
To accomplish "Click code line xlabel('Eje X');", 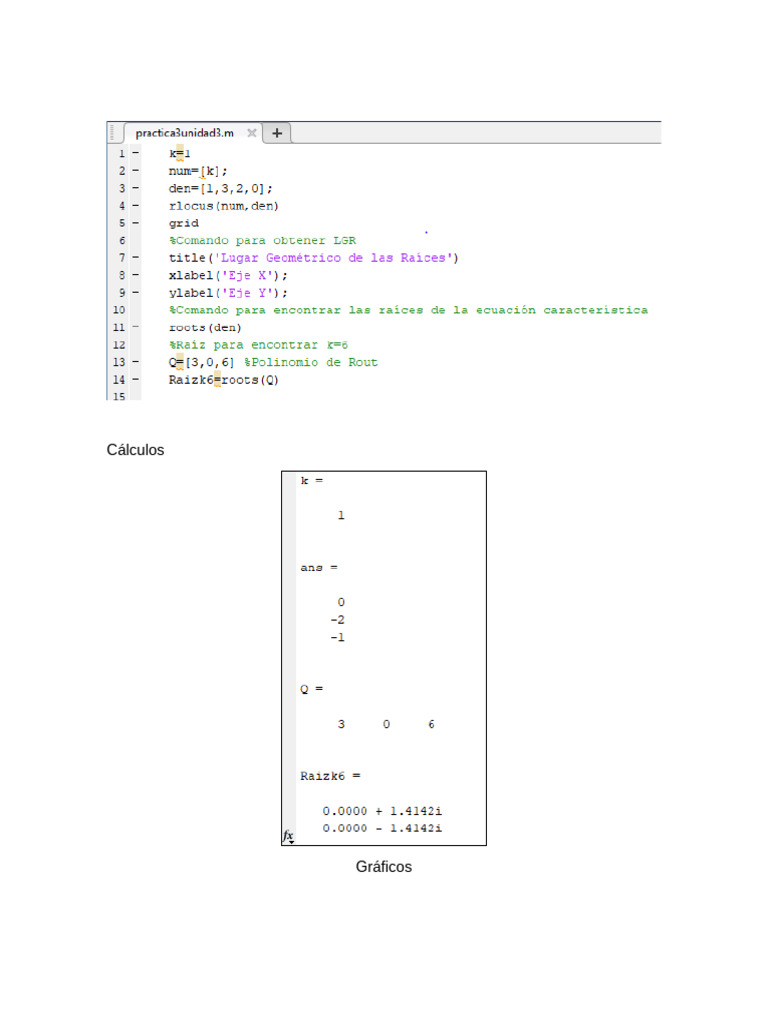I will click(228, 276).
